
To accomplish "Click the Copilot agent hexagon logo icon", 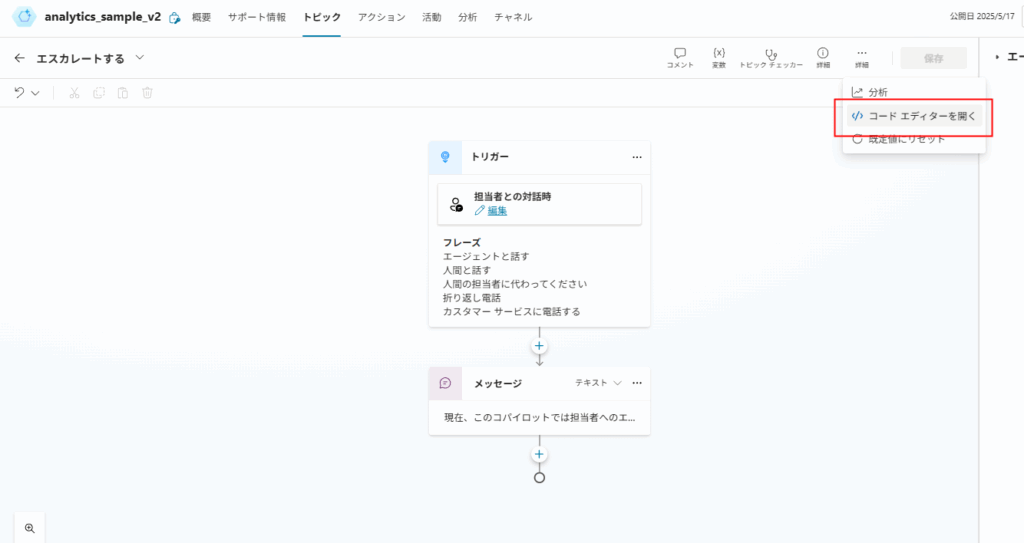I will [x=24, y=17].
